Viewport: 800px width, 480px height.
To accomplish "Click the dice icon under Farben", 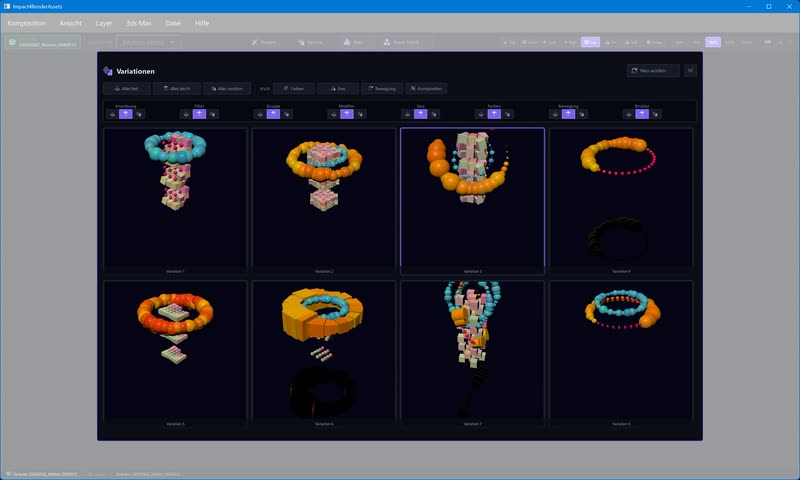I will (508, 114).
